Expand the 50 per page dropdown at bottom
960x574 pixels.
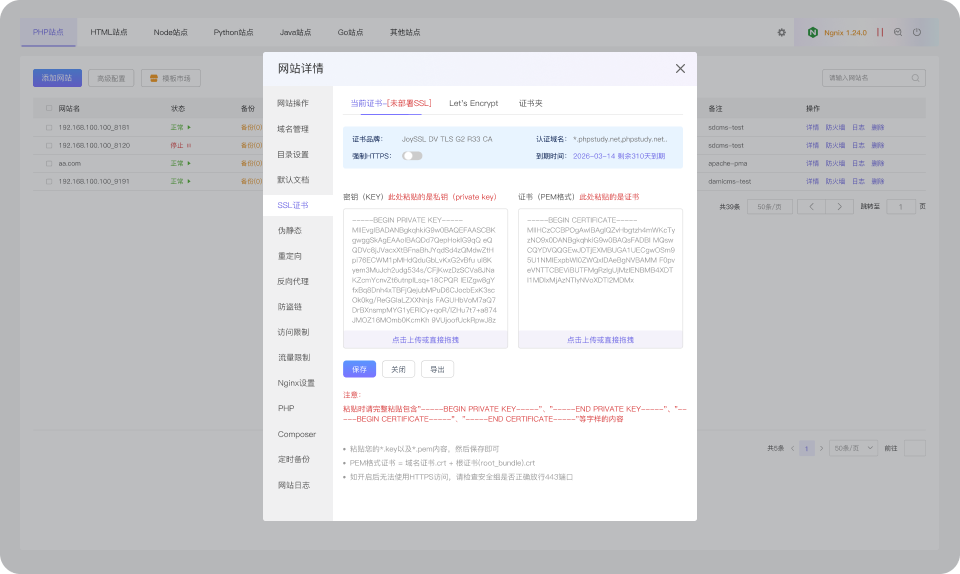(x=853, y=449)
